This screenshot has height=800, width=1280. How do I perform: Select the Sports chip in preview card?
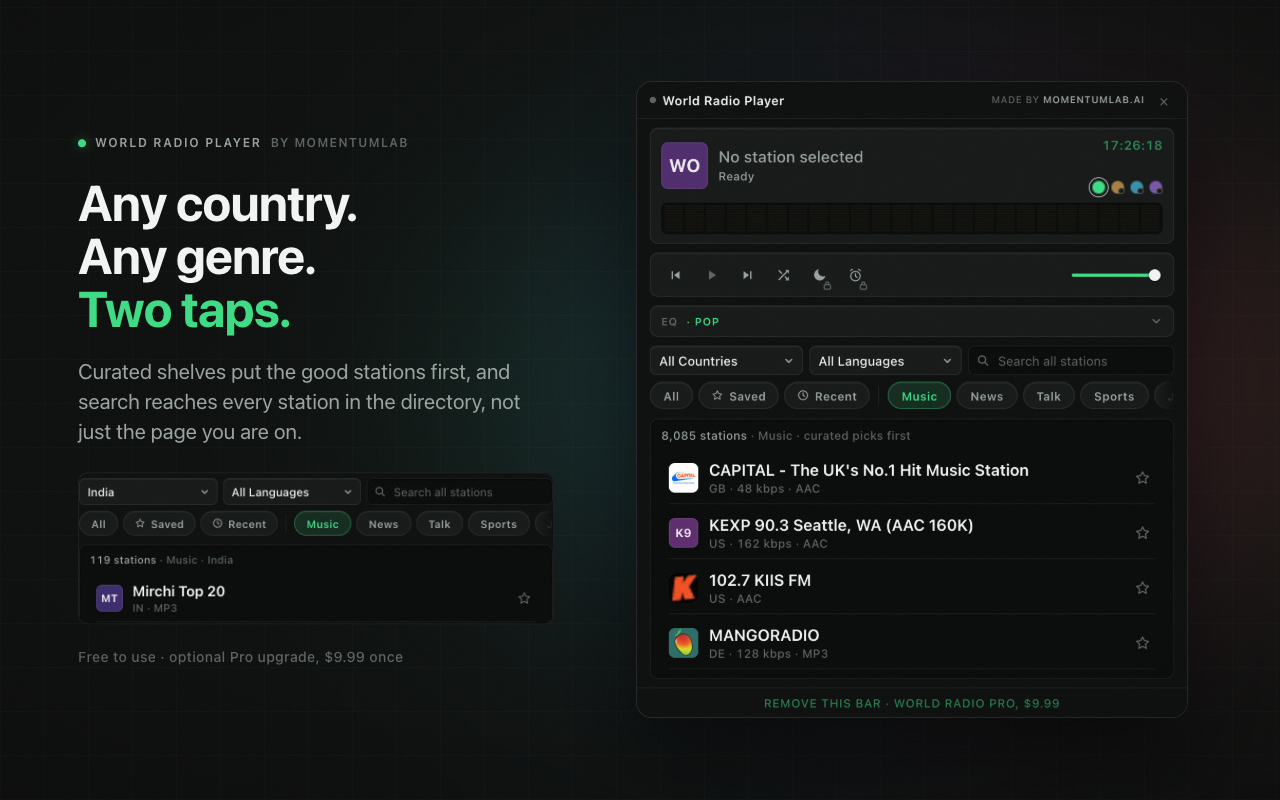coord(498,524)
